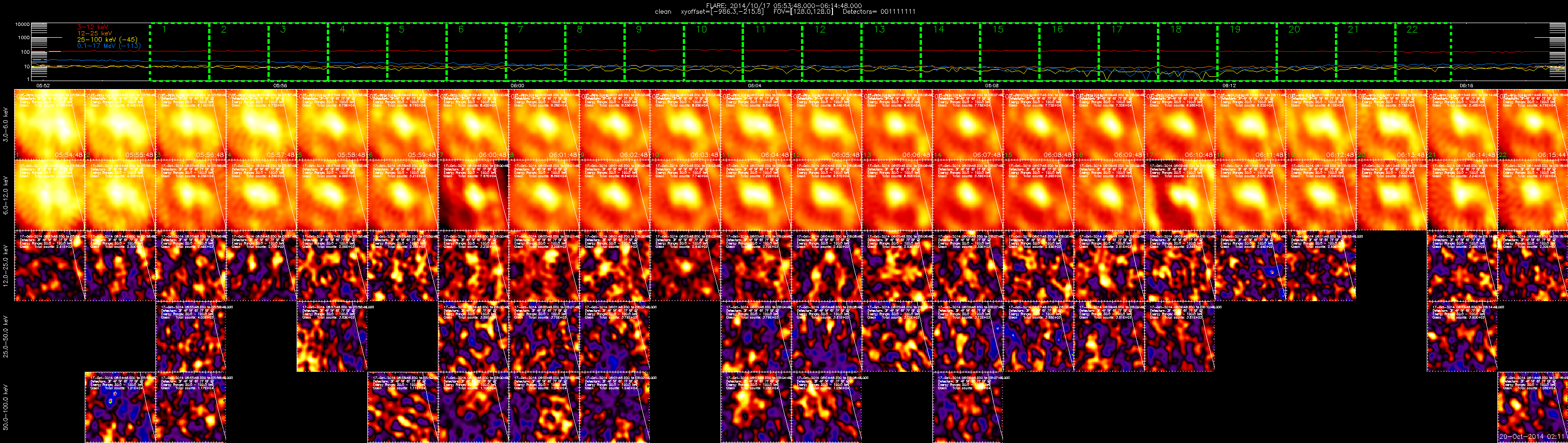Image resolution: width=1568 pixels, height=443 pixels.
Task: Open the 3.0-6.0 keV image stamped 06:08:48
Action: [1038, 124]
